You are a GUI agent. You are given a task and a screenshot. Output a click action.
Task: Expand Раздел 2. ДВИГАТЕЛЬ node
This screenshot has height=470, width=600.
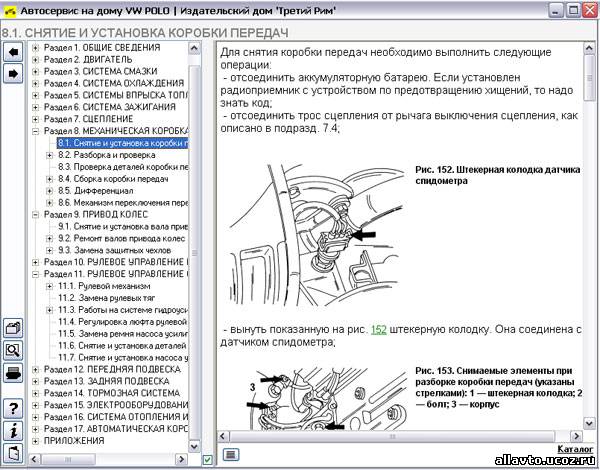35,60
